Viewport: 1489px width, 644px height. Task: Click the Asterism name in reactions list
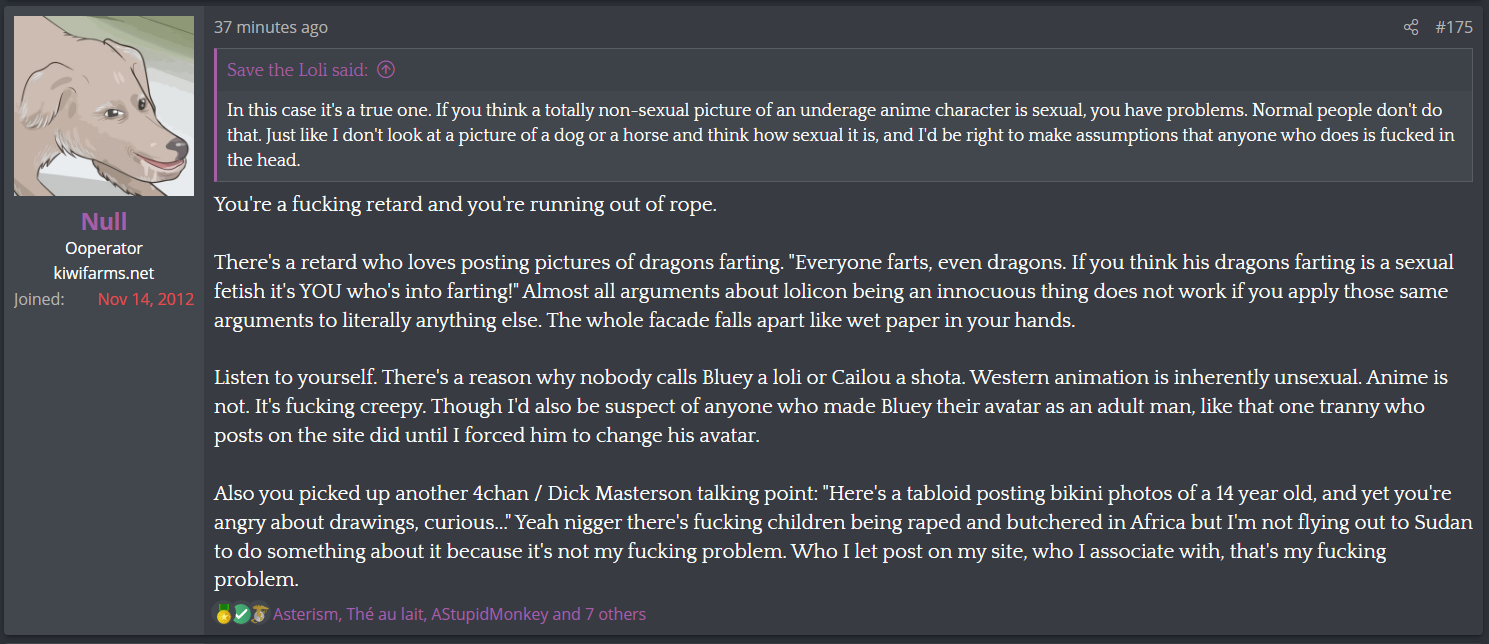[305, 614]
